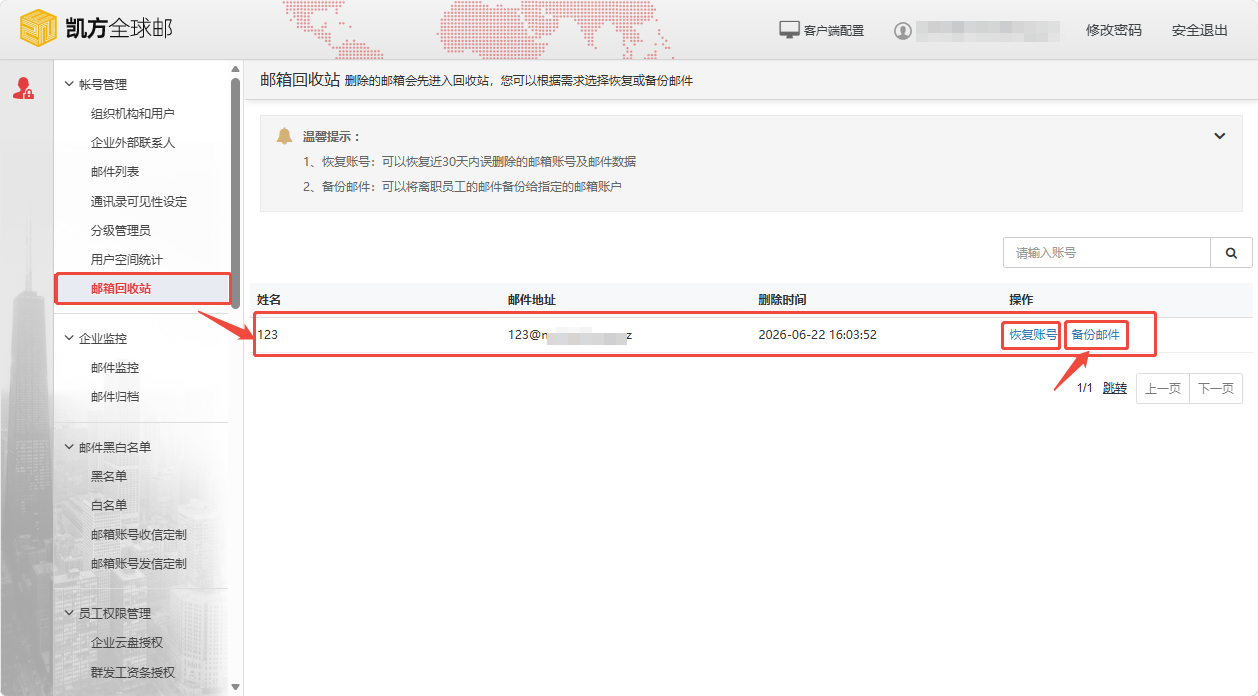Open 群发工资条授权
1258x696 pixels.
(133, 673)
